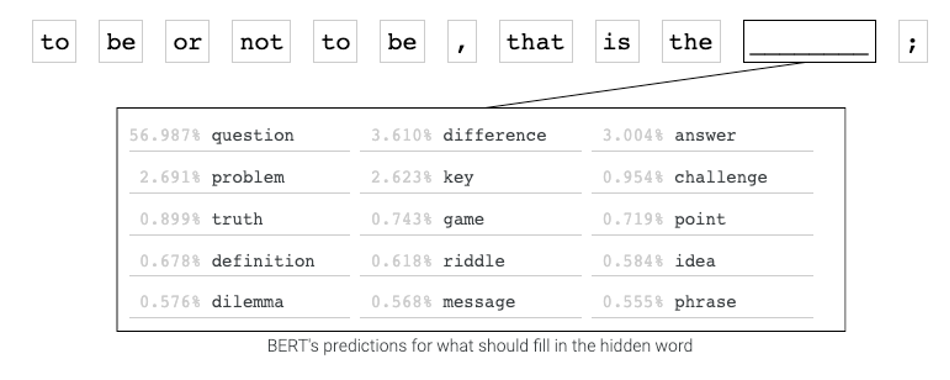Select the 'question' prediction at 56.987%
Image resolution: width=950 pixels, height=380 pixels.
pyautogui.click(x=239, y=136)
